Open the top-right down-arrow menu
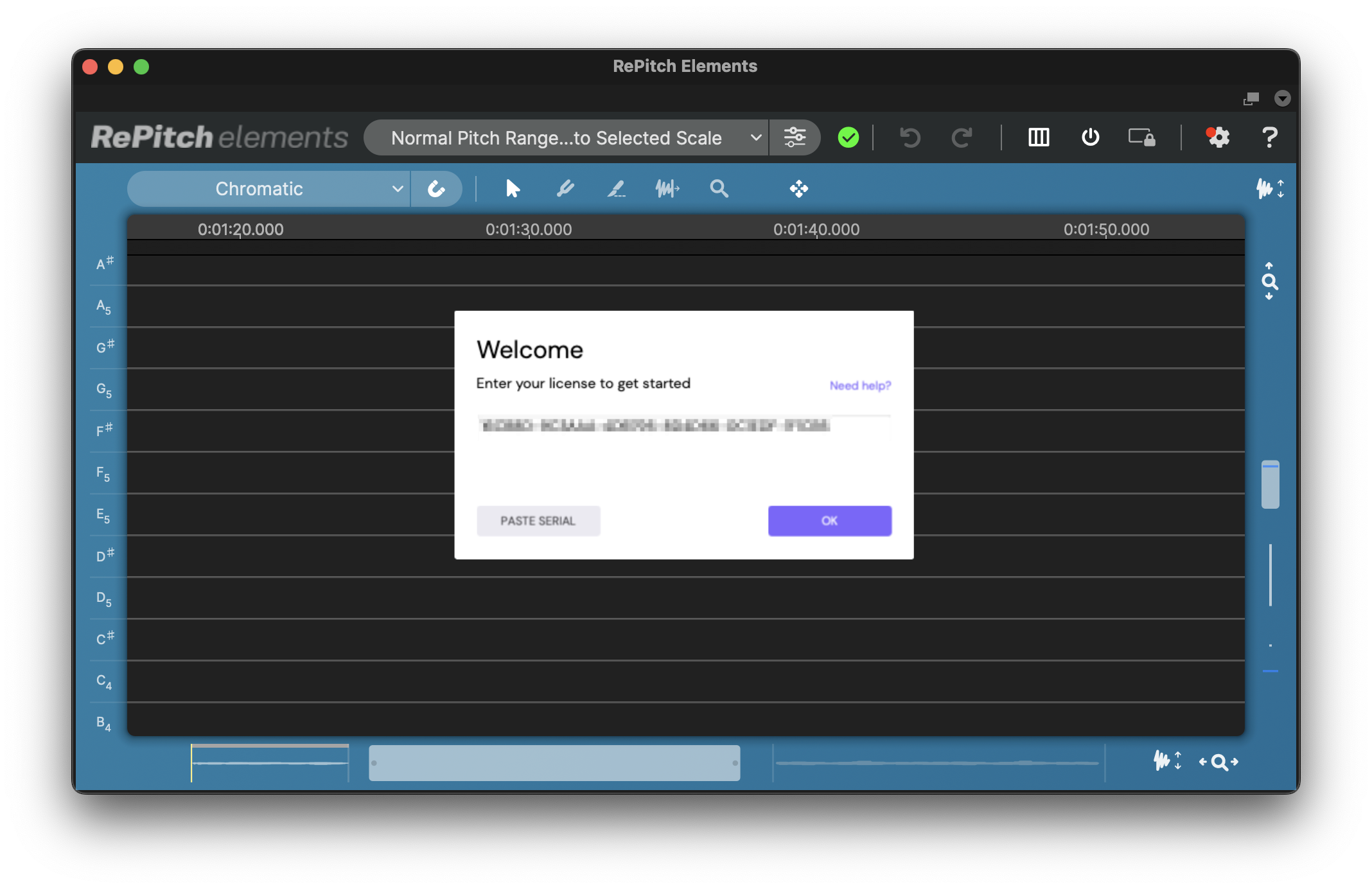 click(1282, 98)
